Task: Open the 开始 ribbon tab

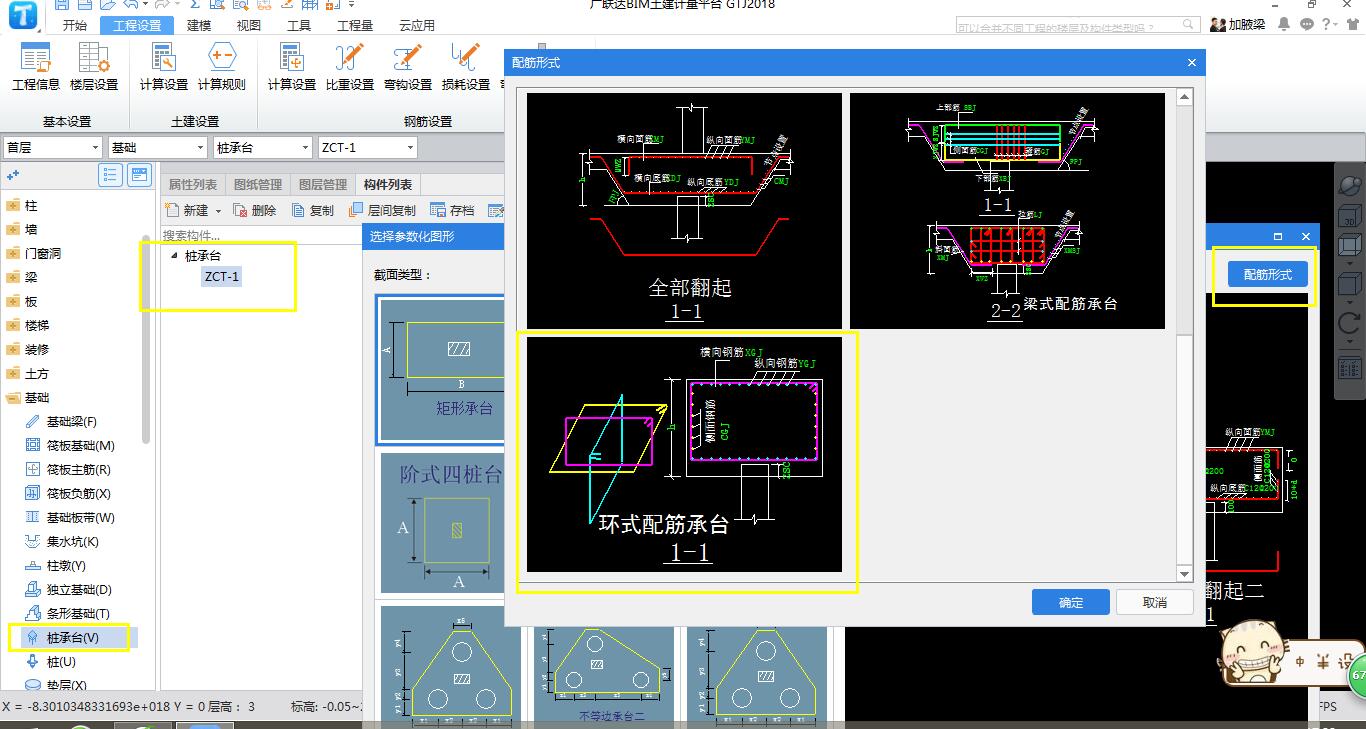Action: tap(75, 26)
